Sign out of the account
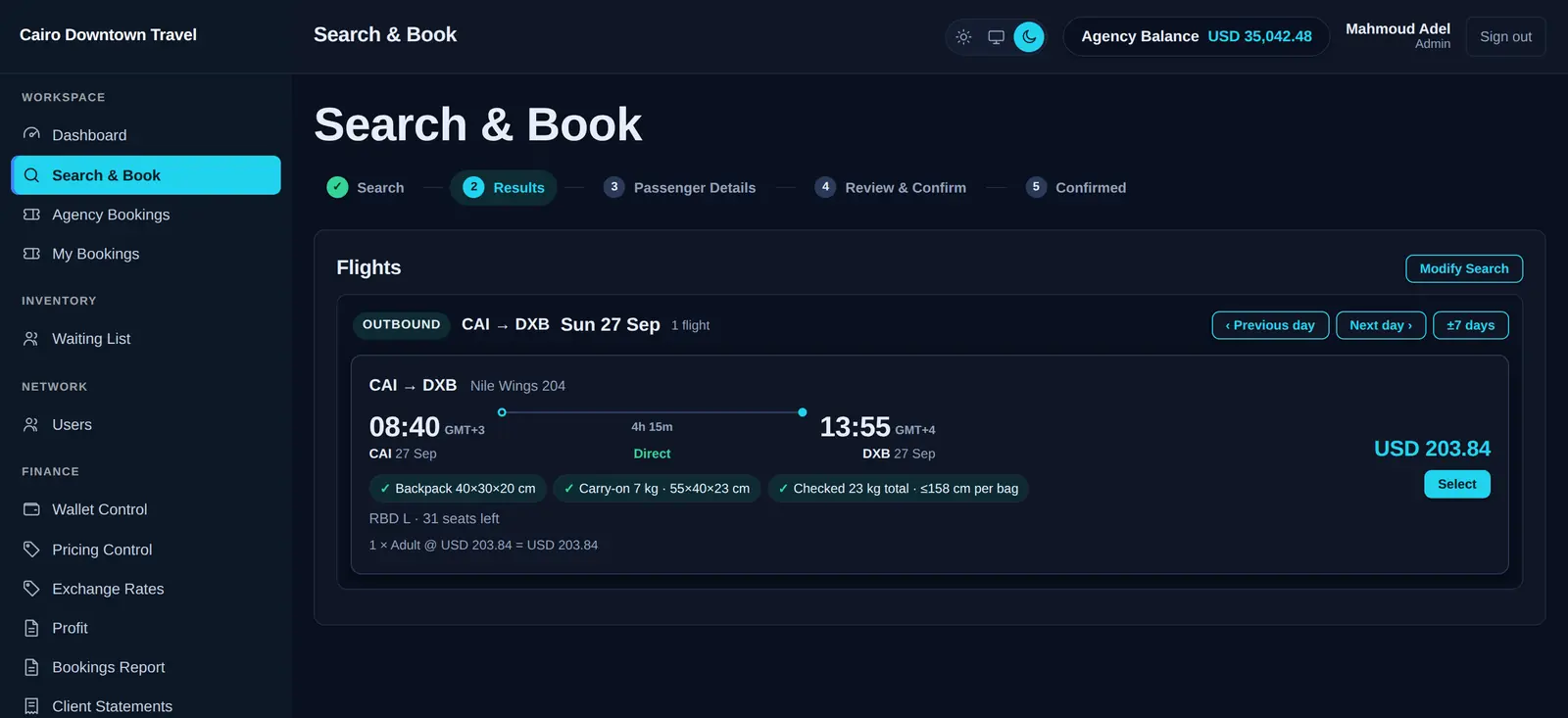The image size is (1568, 718). coord(1505,36)
